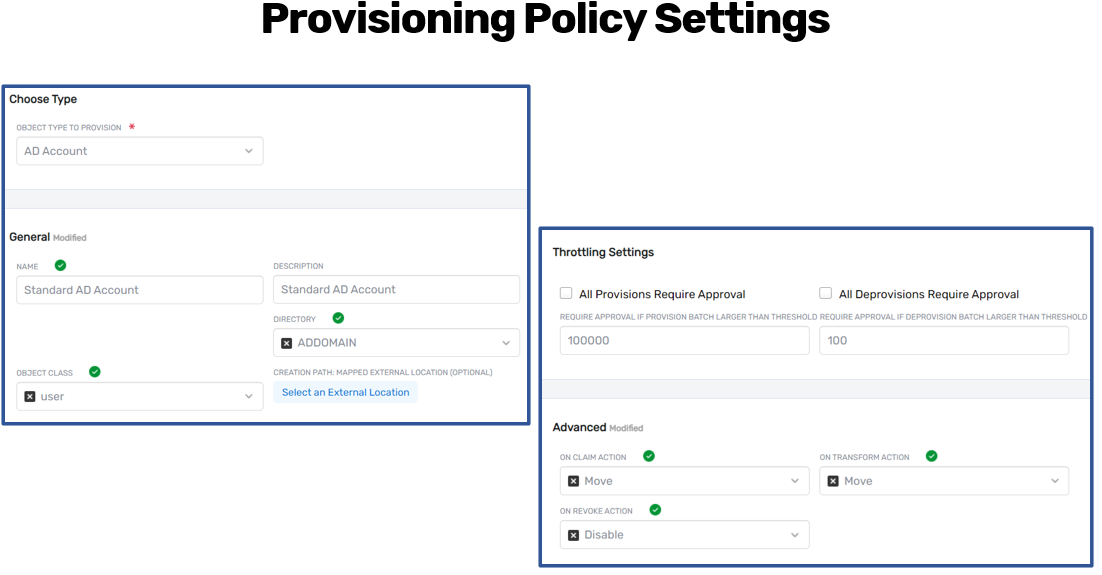
Task: Click green check icon beside OBJECT CLASS
Action: click(x=95, y=371)
